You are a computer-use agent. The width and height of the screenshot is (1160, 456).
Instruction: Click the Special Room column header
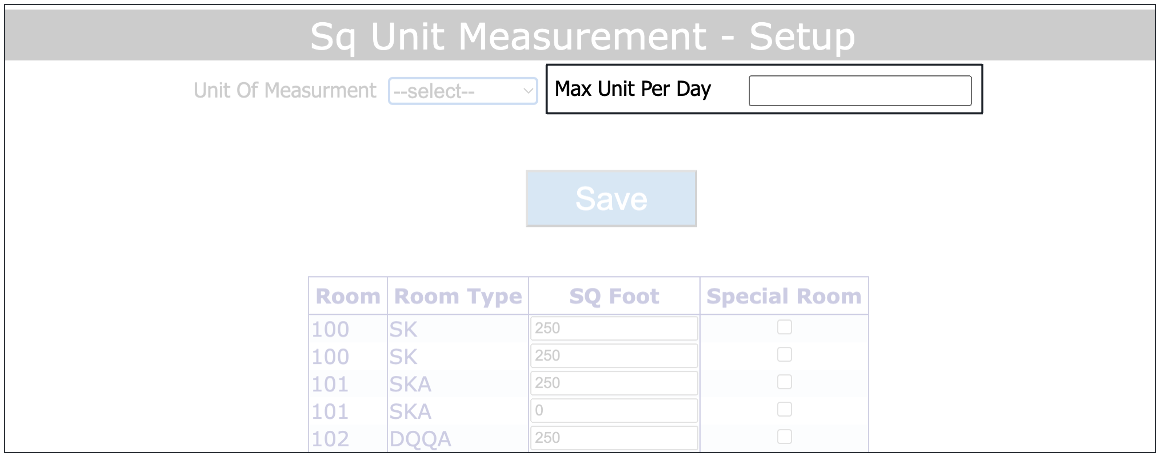point(784,296)
